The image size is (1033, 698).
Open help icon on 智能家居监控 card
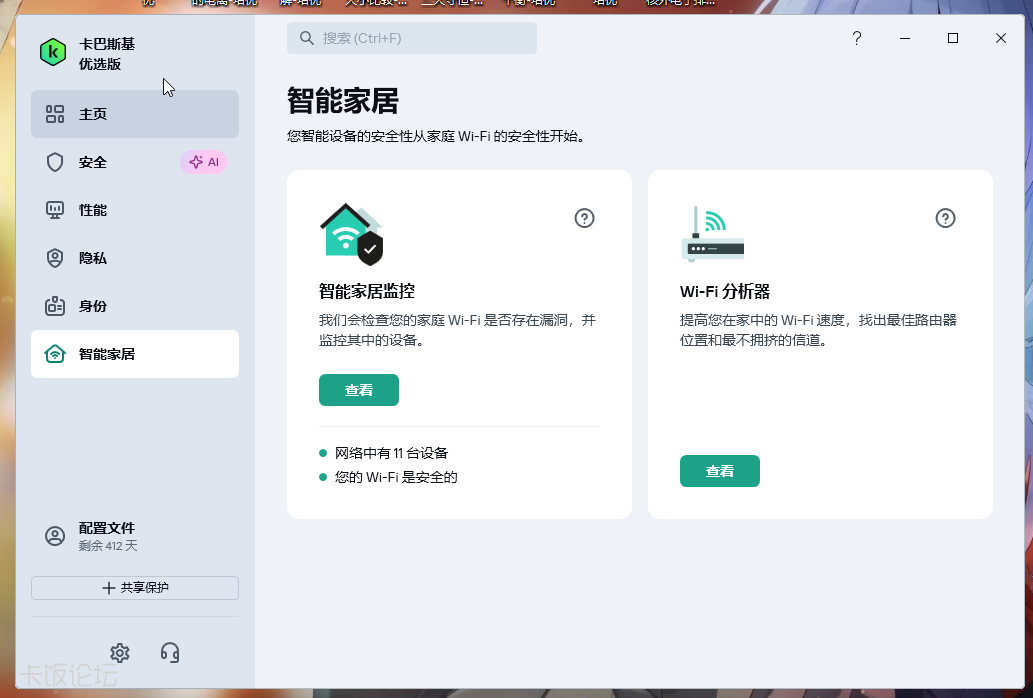click(x=584, y=218)
